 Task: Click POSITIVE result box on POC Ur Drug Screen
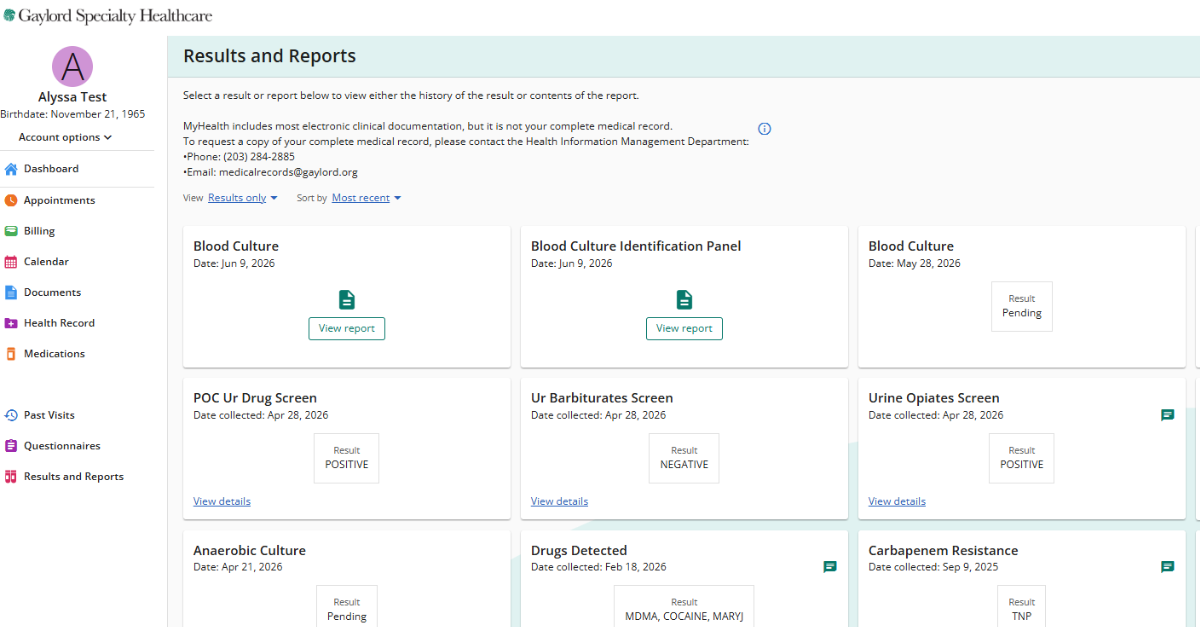346,458
